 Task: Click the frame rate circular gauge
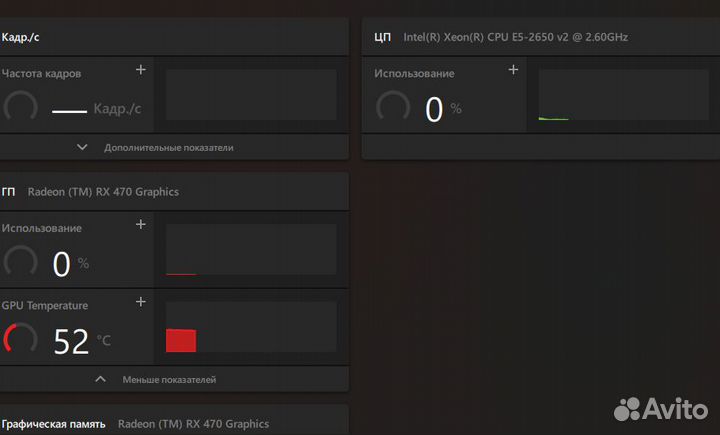tap(20, 108)
